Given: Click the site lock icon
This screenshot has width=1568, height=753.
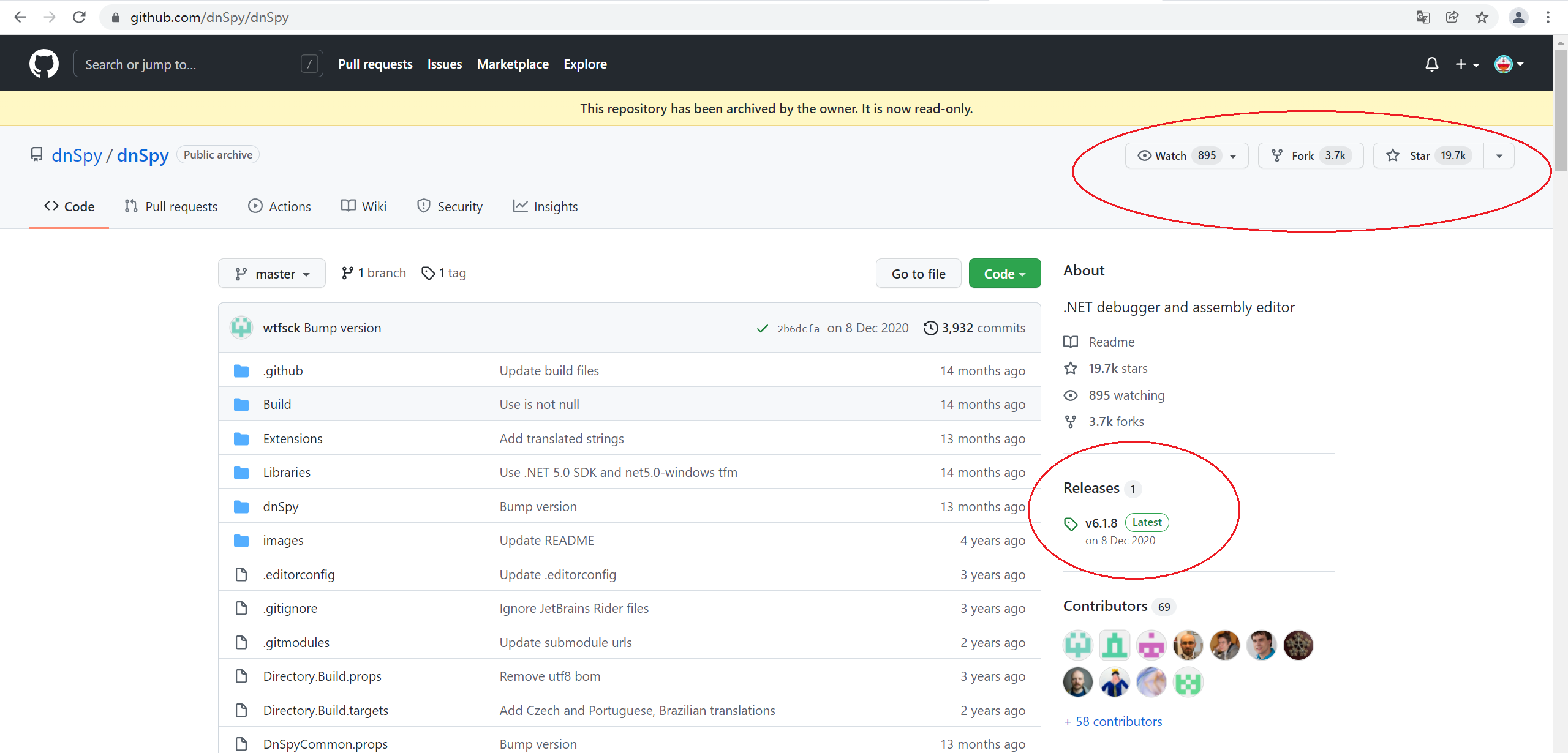Looking at the screenshot, I should pyautogui.click(x=115, y=17).
